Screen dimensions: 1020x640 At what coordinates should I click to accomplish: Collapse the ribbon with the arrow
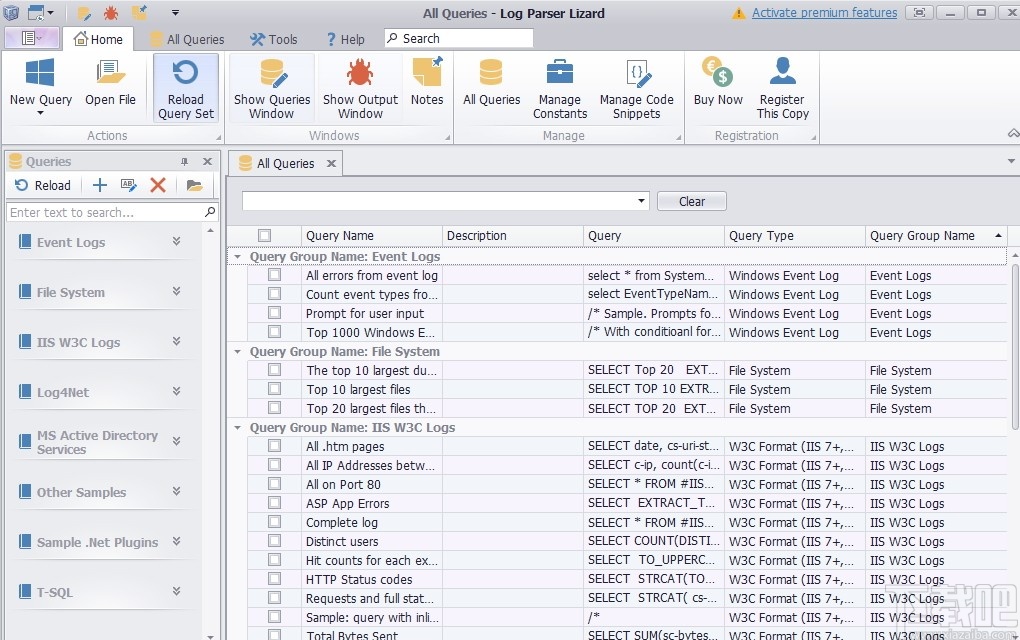[x=1013, y=133]
